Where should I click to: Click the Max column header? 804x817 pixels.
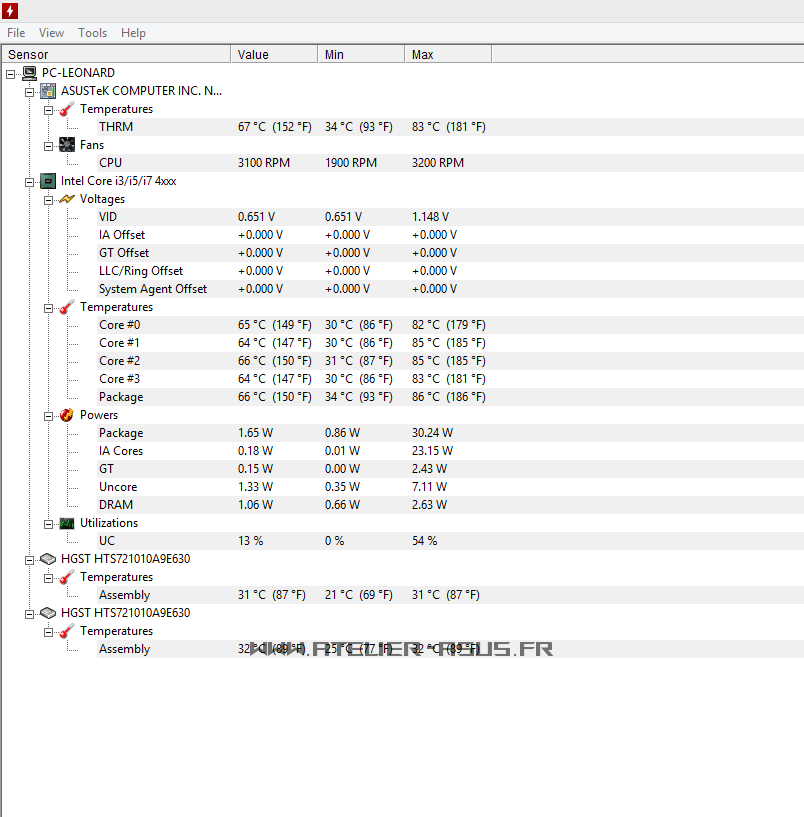pyautogui.click(x=422, y=54)
